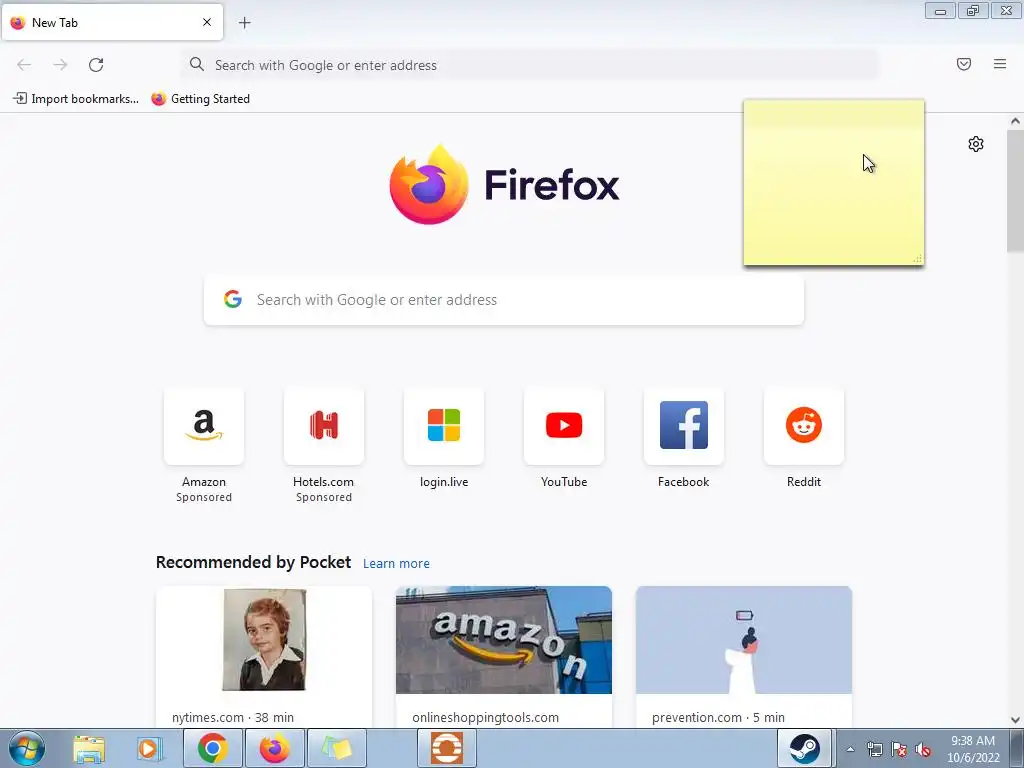1024x768 pixels.
Task: Click the Recommended by Pocket heading
Action: pyautogui.click(x=253, y=562)
